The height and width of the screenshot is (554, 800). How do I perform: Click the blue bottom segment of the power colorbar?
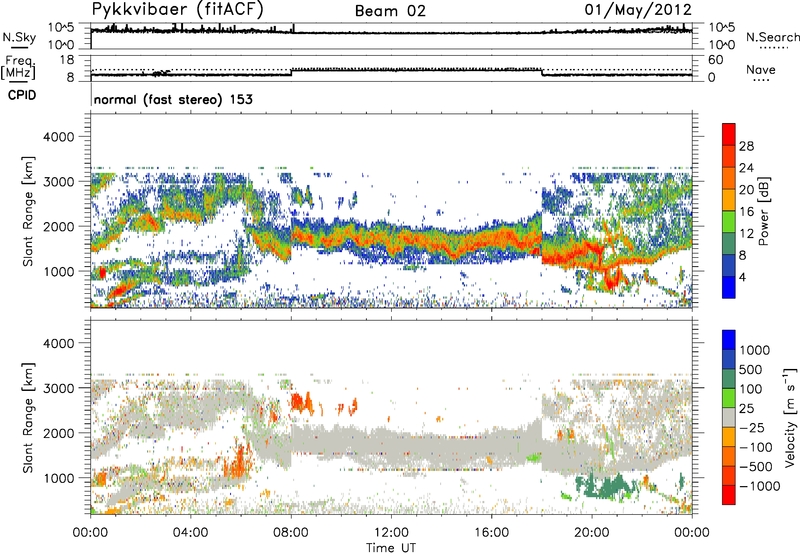coord(729,287)
